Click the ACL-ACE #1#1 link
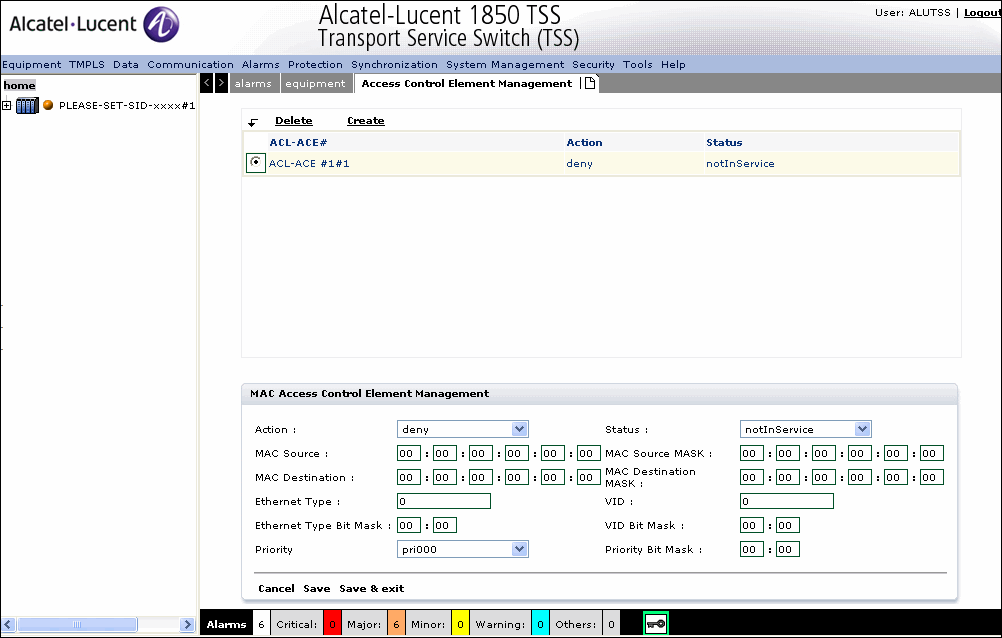Viewport: 1002px width, 638px height. (x=309, y=164)
